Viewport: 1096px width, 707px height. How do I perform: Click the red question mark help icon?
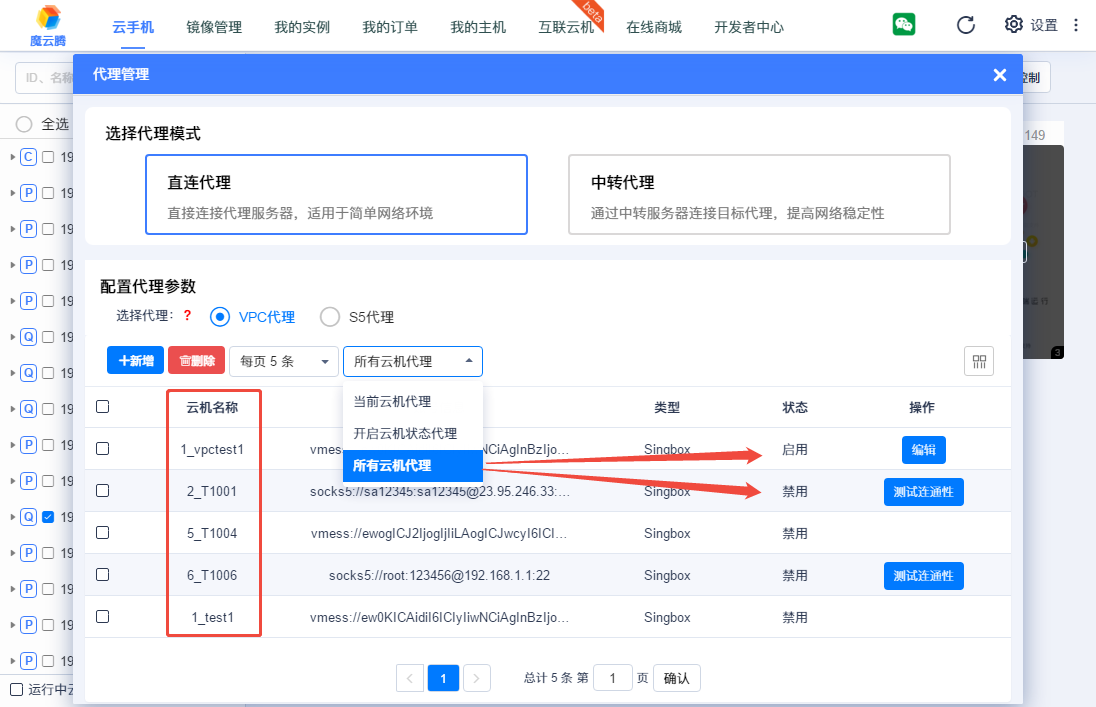[x=186, y=316]
